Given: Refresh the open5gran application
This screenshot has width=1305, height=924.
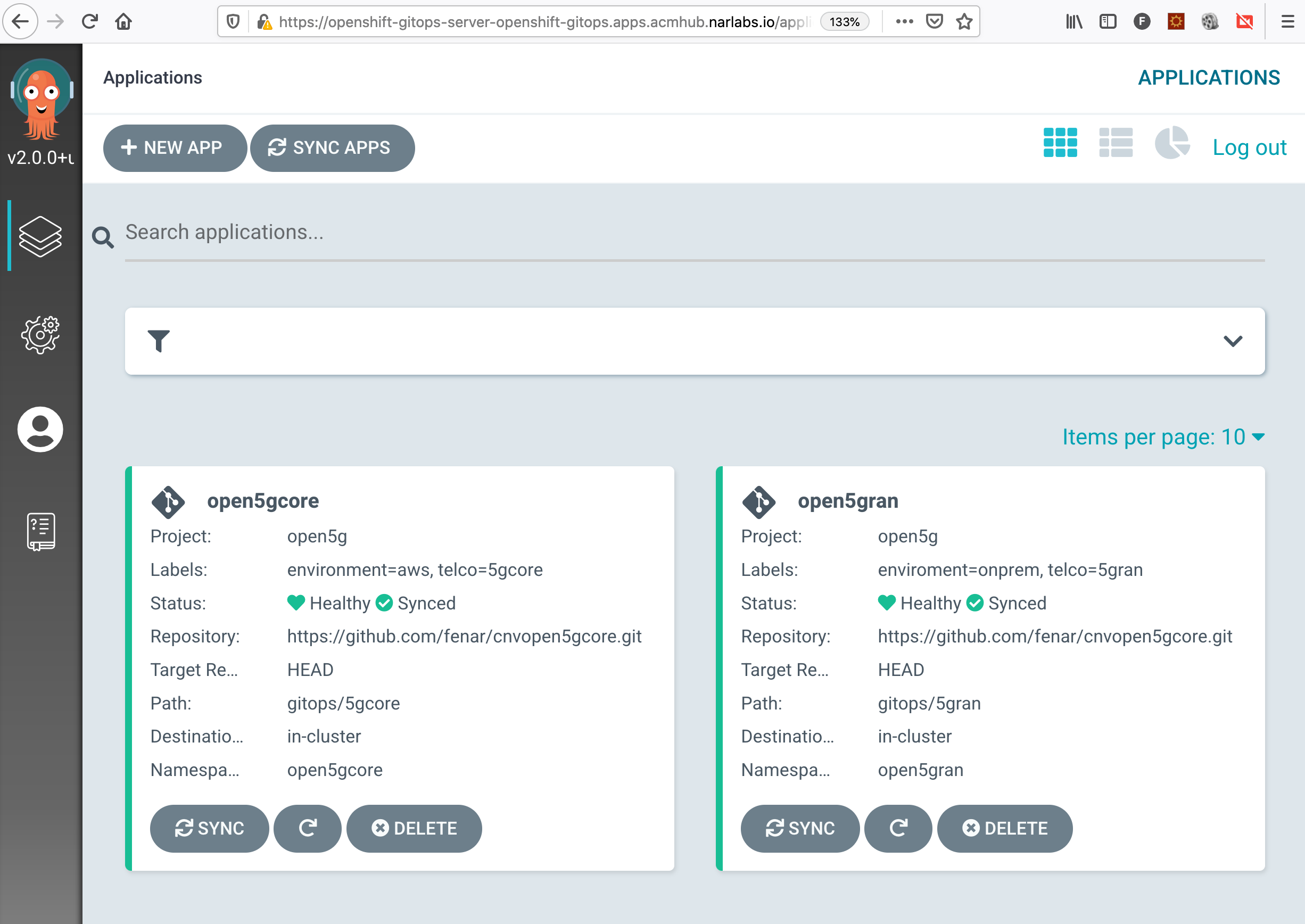Looking at the screenshot, I should [898, 828].
